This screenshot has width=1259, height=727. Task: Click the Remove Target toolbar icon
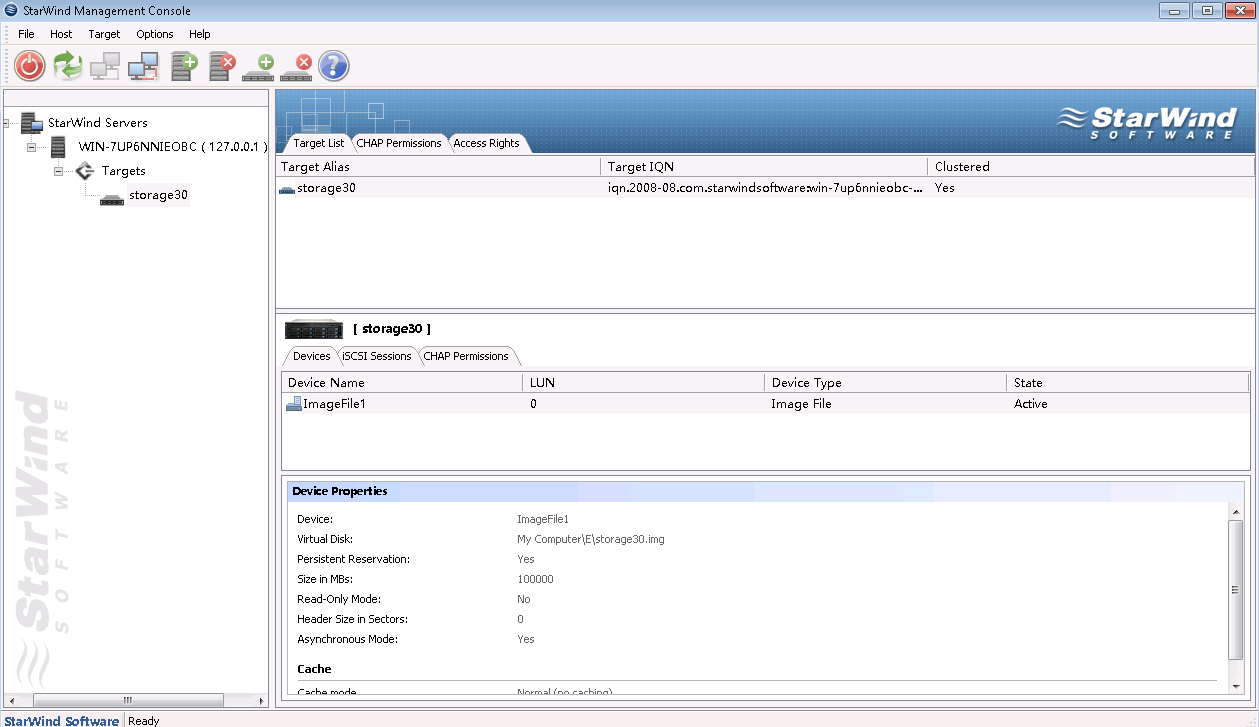[296, 68]
